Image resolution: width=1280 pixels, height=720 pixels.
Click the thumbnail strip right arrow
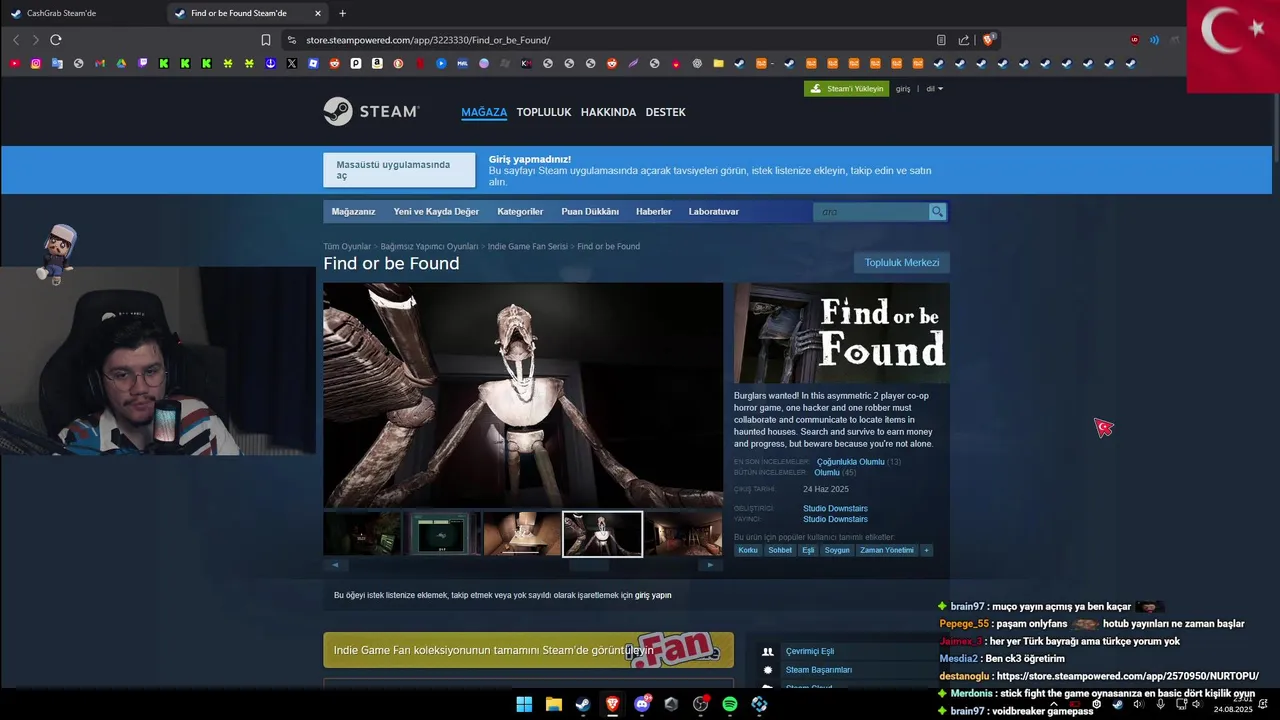pos(711,565)
